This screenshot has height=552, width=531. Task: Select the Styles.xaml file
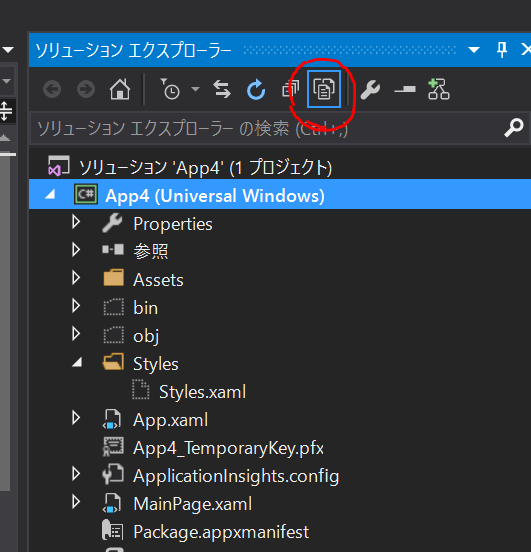pyautogui.click(x=202, y=392)
